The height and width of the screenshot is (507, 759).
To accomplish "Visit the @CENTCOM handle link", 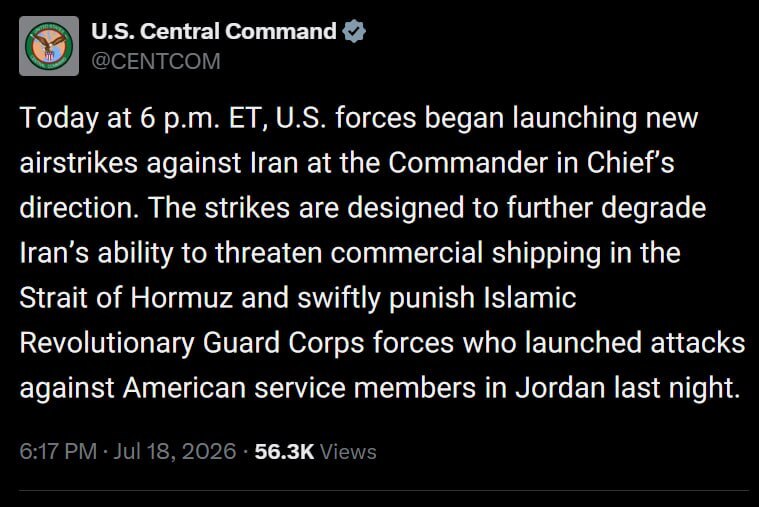I will click(x=156, y=61).
